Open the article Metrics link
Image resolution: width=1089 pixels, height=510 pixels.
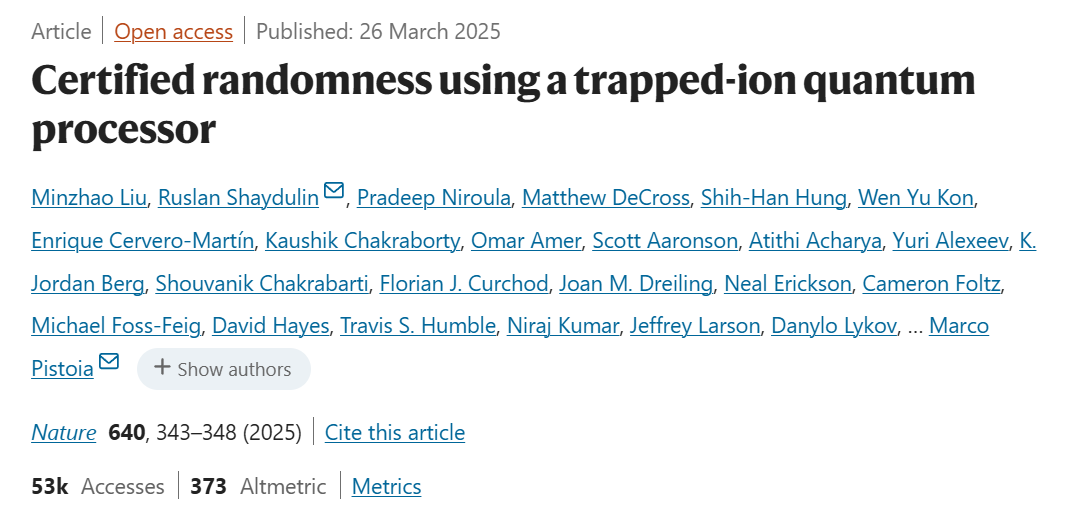point(386,486)
